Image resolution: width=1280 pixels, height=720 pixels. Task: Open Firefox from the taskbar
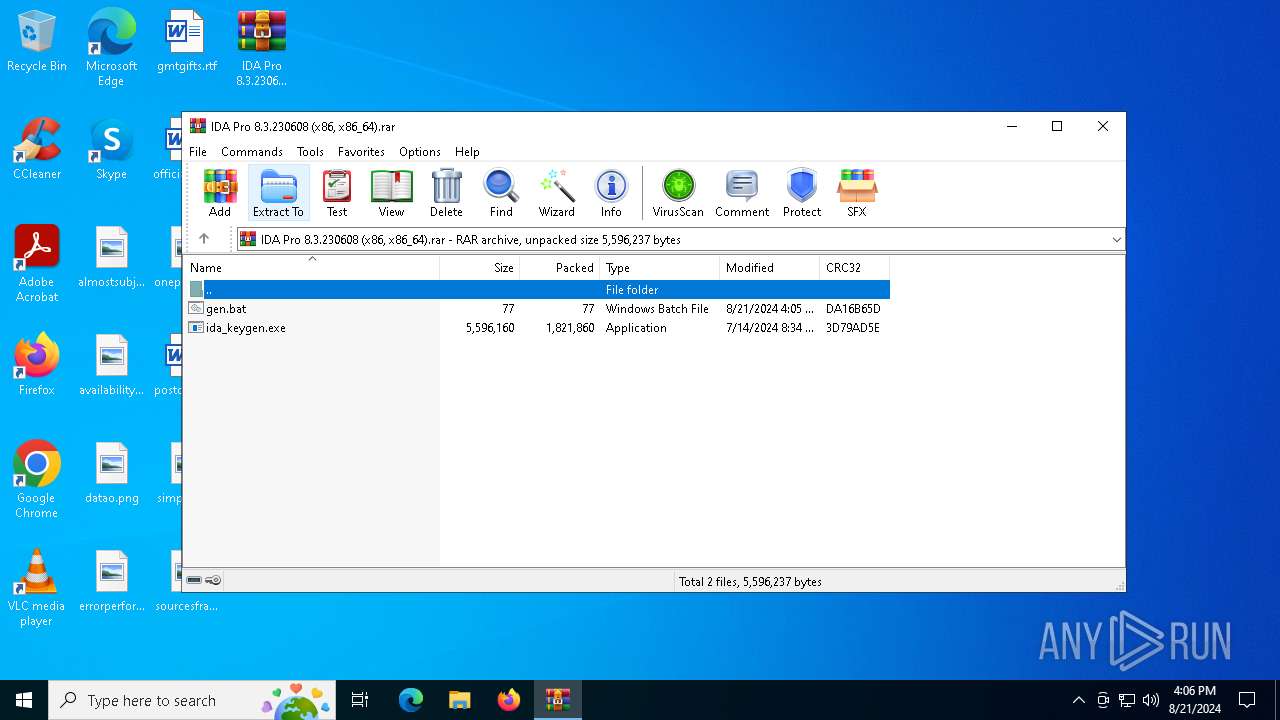(508, 700)
